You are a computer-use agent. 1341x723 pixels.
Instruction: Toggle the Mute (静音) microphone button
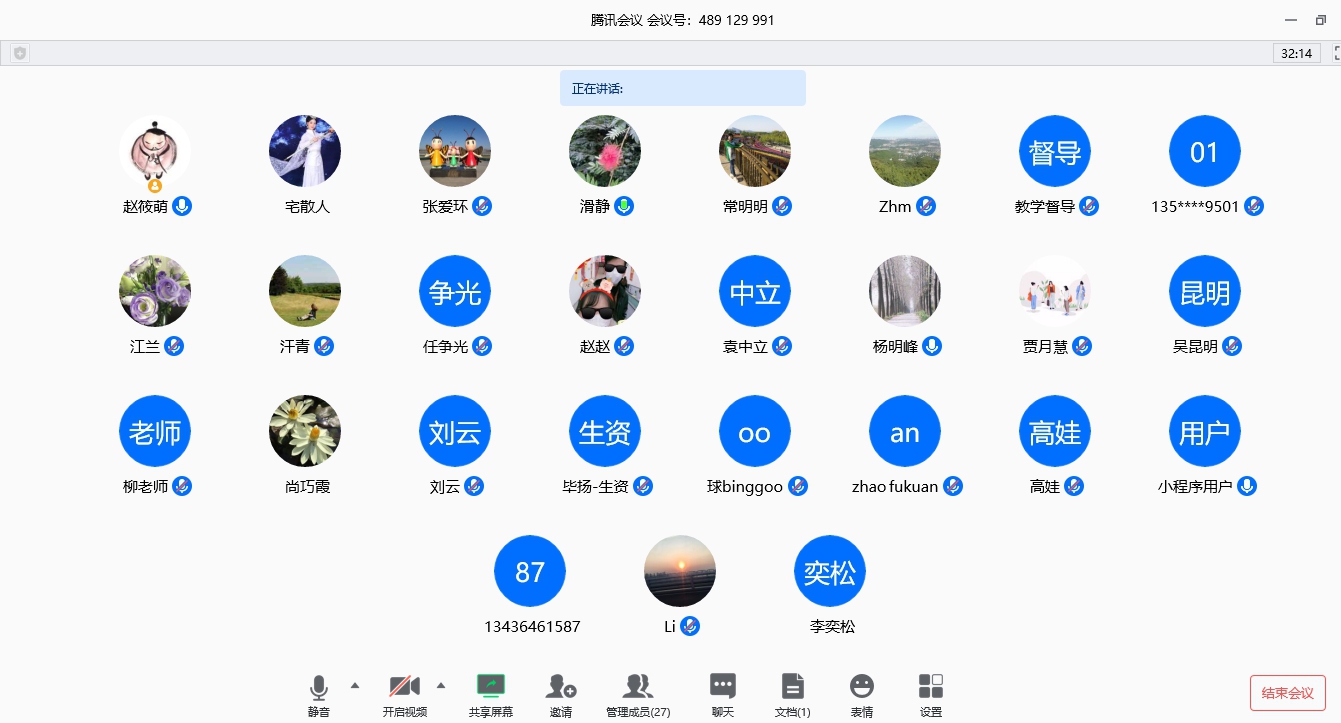(319, 687)
